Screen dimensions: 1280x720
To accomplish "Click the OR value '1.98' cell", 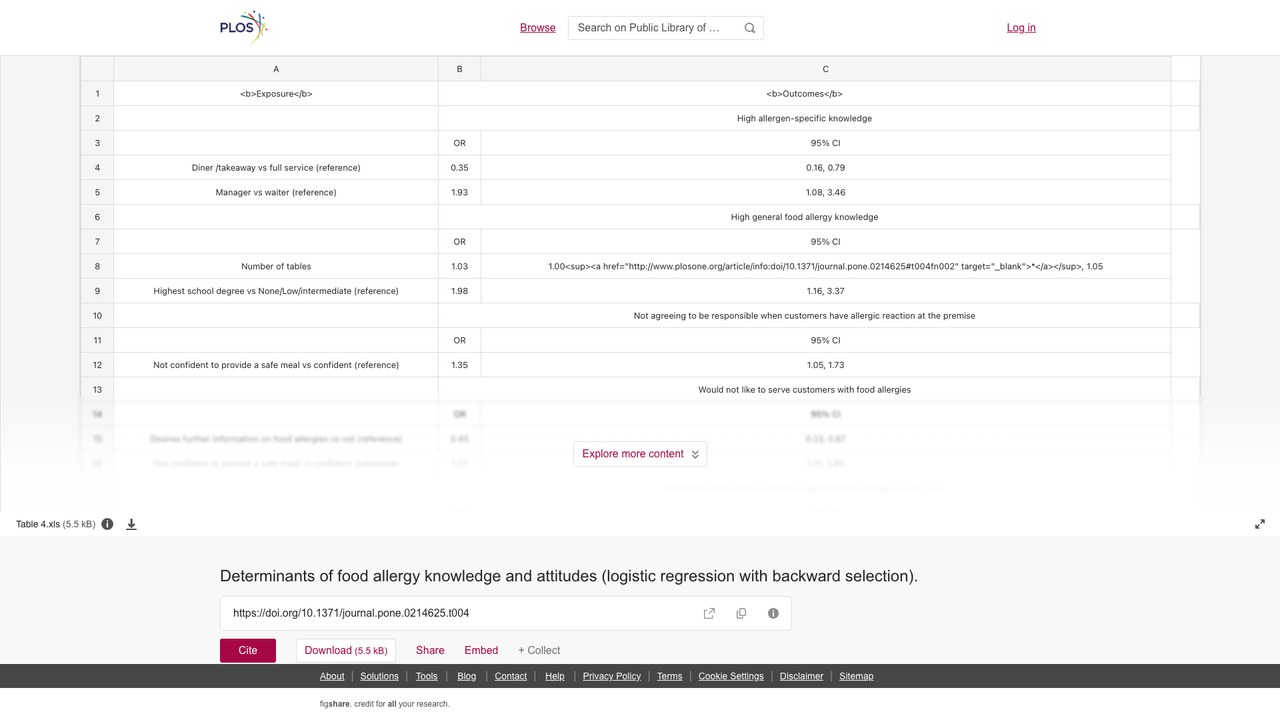I will 460,291.
